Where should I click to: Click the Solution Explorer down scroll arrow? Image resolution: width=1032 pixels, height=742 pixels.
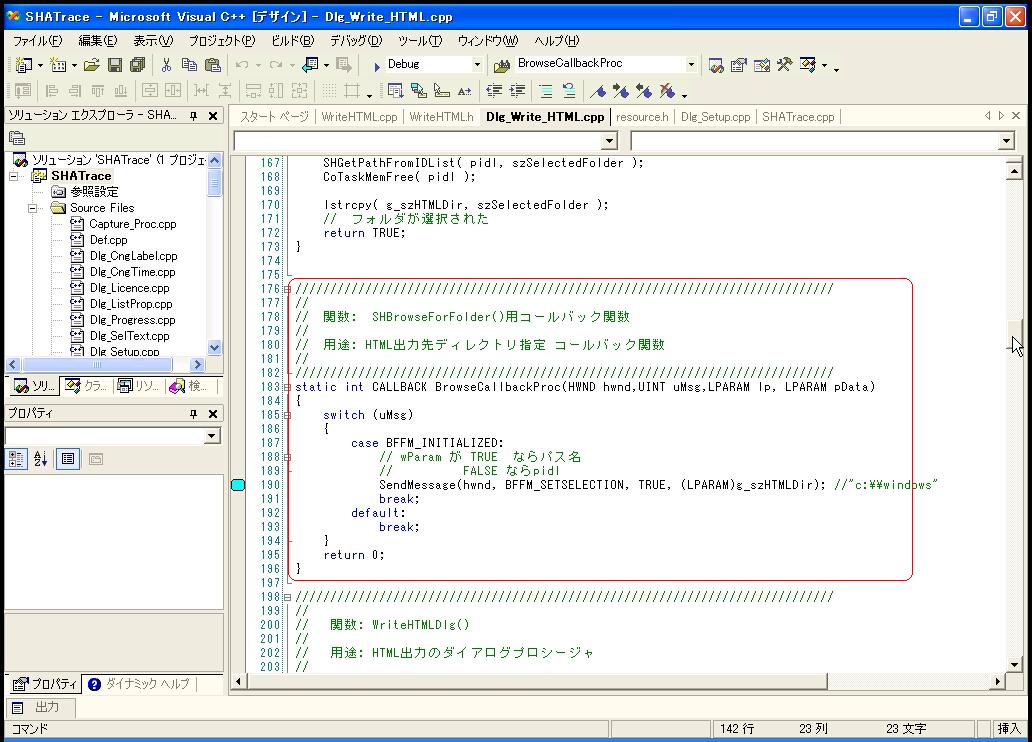214,347
